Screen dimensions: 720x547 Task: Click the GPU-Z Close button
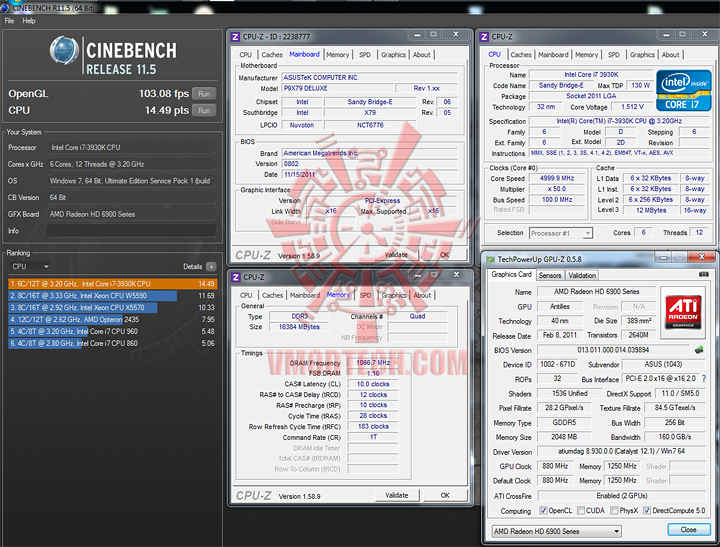click(688, 530)
